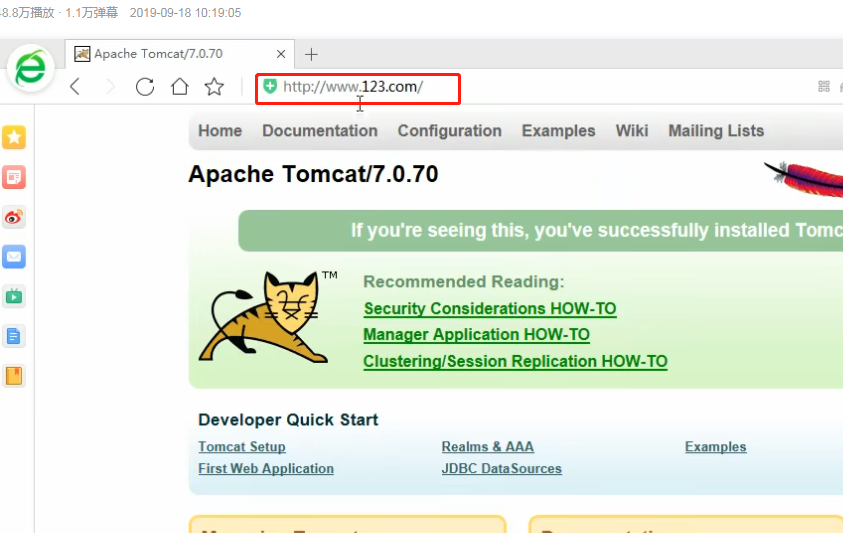The height and width of the screenshot is (533, 843).
Task: Open the Examples navigation item
Action: [559, 131]
